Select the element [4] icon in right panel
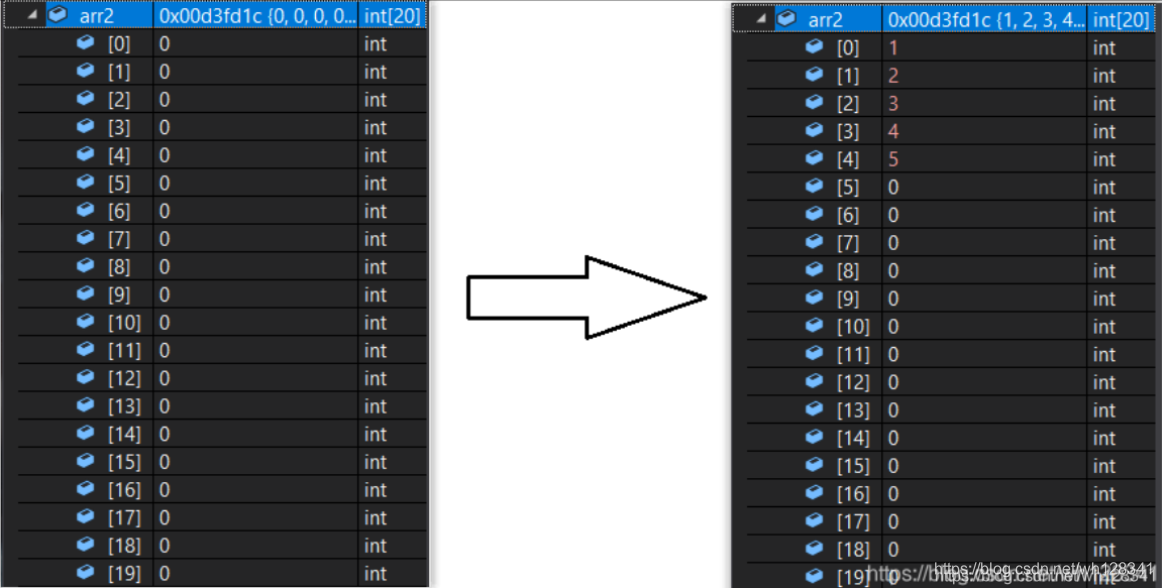Viewport: 1162px width, 588px height. (814, 158)
